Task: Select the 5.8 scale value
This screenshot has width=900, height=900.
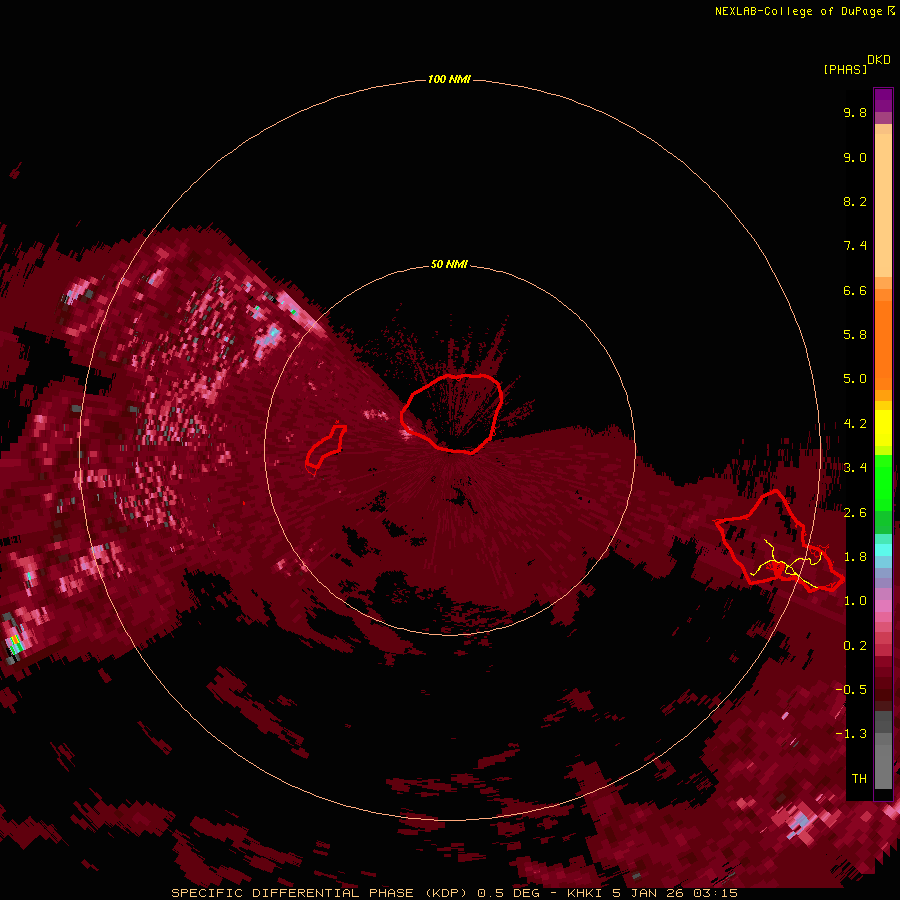Action: pos(855,335)
